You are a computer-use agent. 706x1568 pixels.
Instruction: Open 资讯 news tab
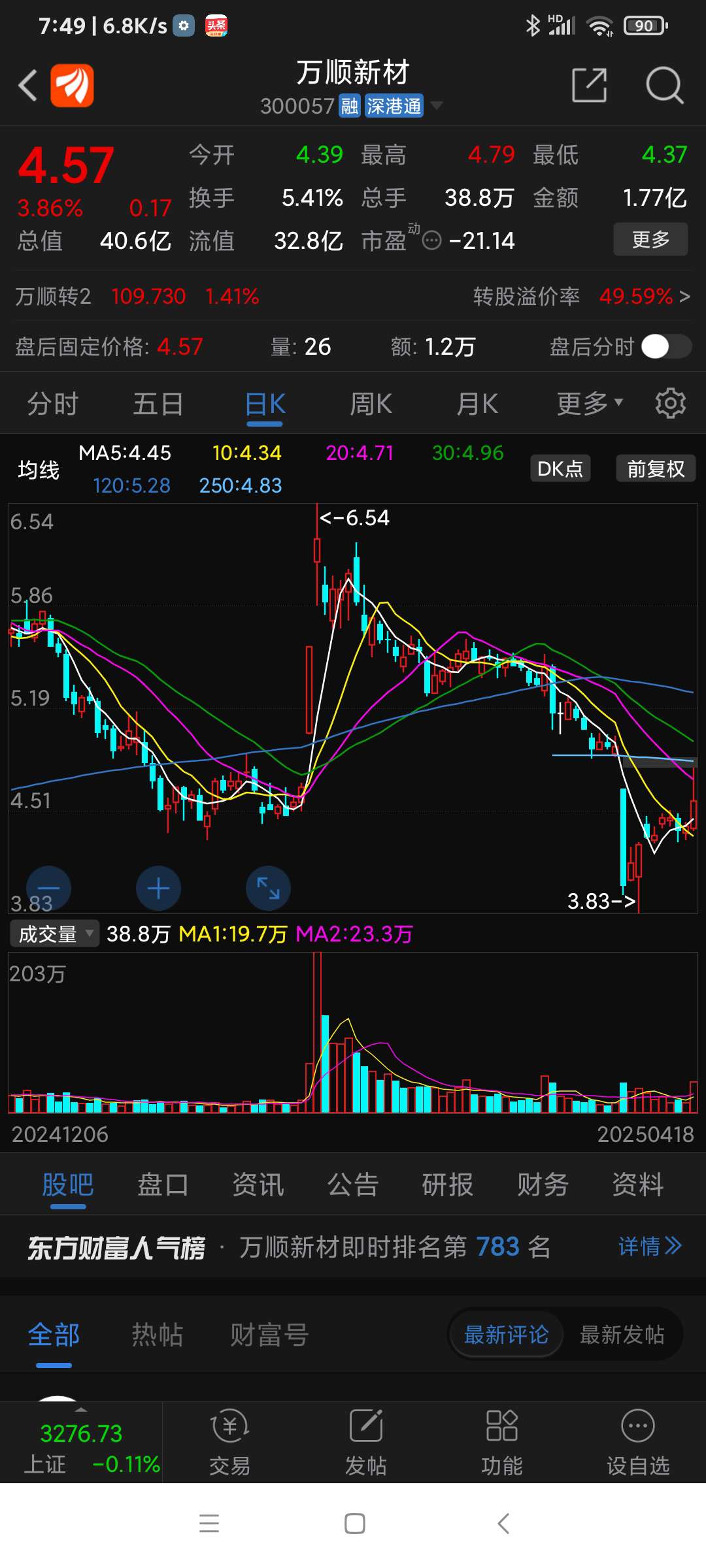[258, 1184]
